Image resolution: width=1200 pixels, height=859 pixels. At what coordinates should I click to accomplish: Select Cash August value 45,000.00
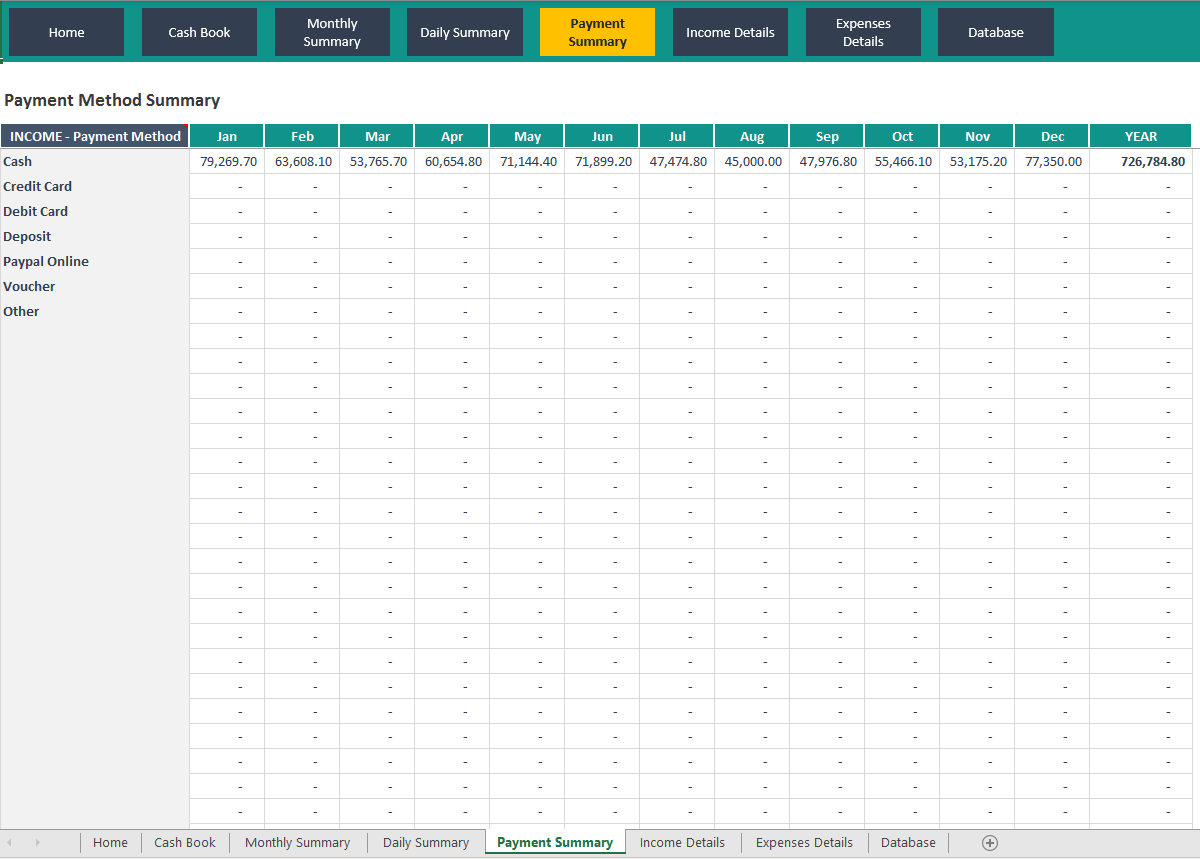coord(752,161)
